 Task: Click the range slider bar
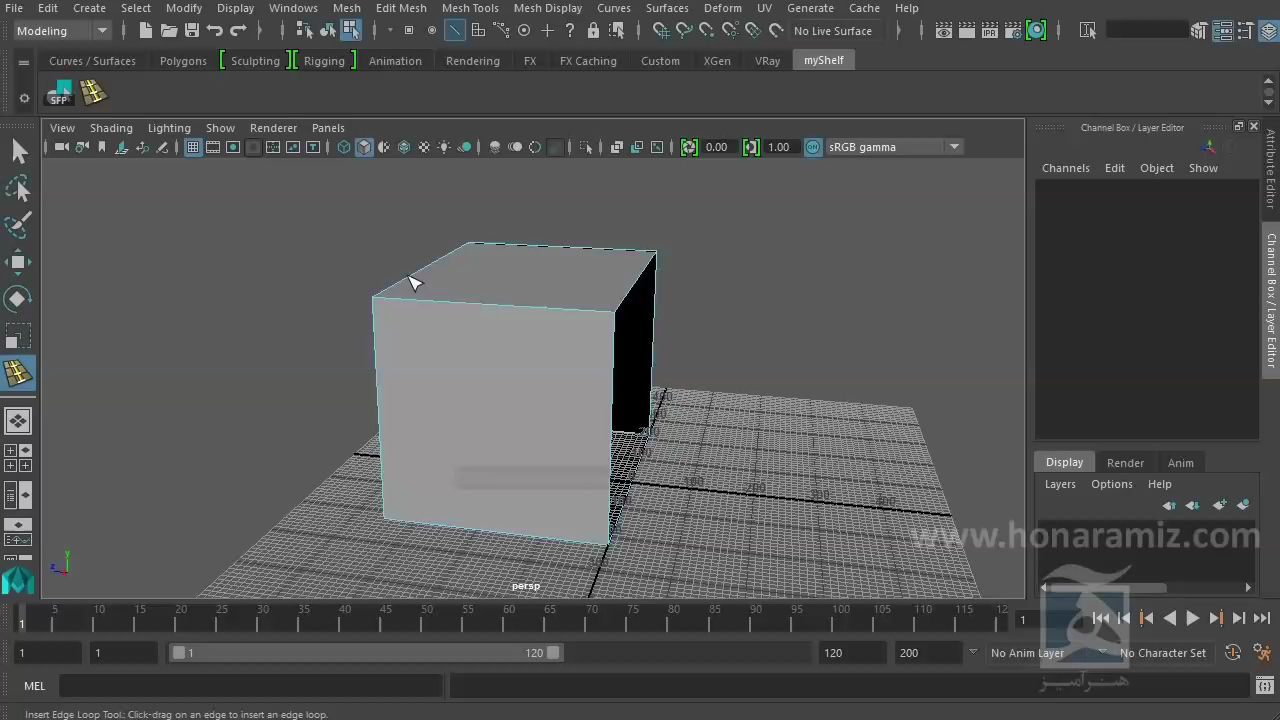pyautogui.click(x=366, y=653)
